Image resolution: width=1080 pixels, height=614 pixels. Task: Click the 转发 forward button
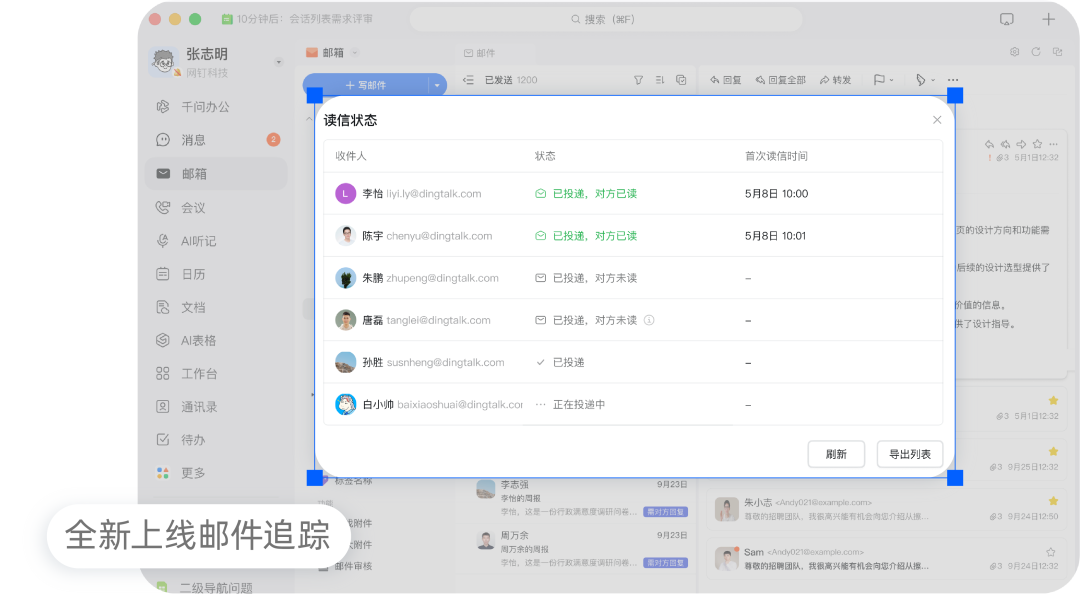click(x=835, y=80)
